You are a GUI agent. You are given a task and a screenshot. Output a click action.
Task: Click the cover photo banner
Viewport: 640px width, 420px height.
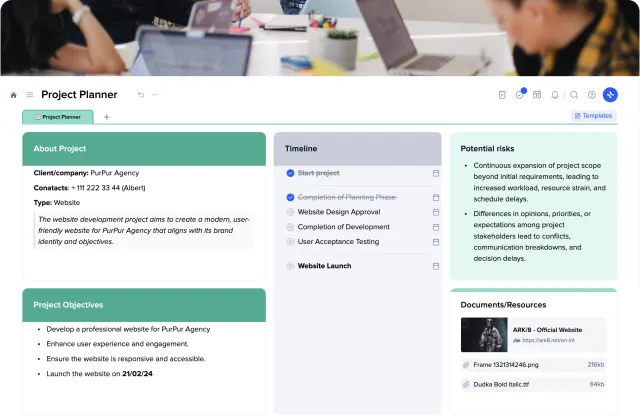pos(320,38)
